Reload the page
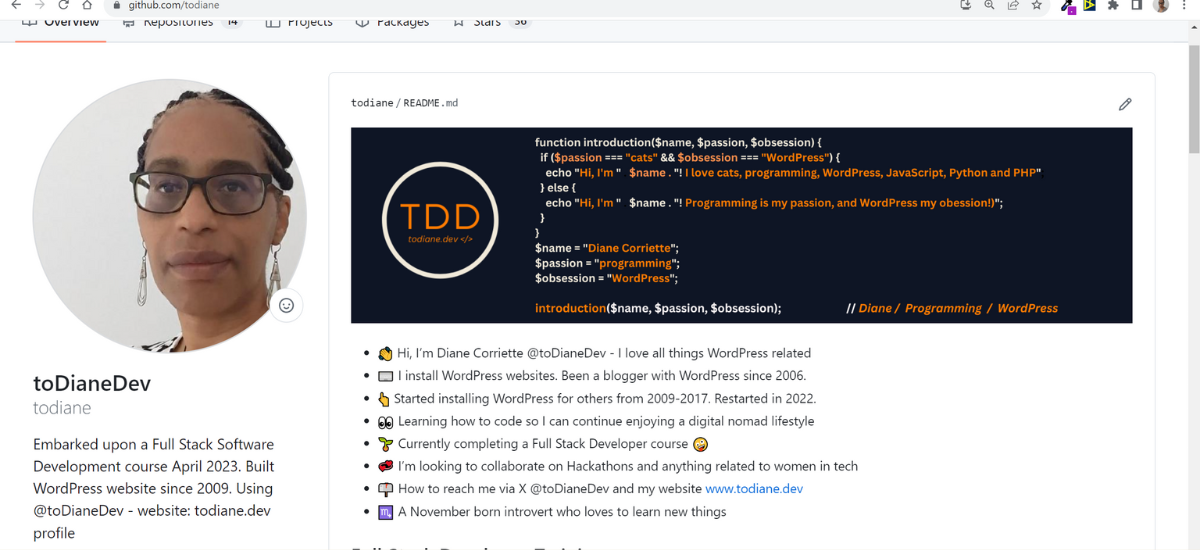This screenshot has width=1200, height=550. [64, 5]
